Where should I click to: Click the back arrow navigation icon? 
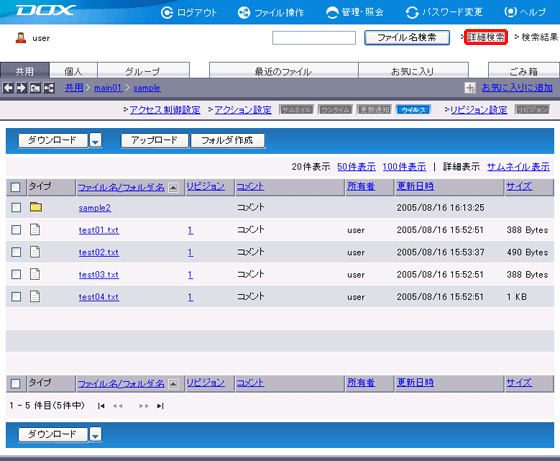click(x=8, y=87)
